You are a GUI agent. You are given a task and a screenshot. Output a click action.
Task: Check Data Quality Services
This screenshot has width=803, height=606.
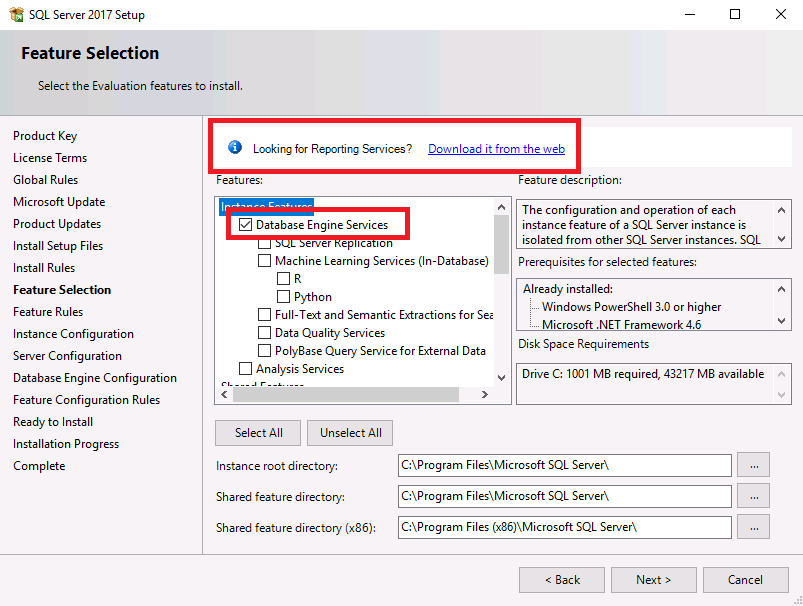pyautogui.click(x=264, y=332)
